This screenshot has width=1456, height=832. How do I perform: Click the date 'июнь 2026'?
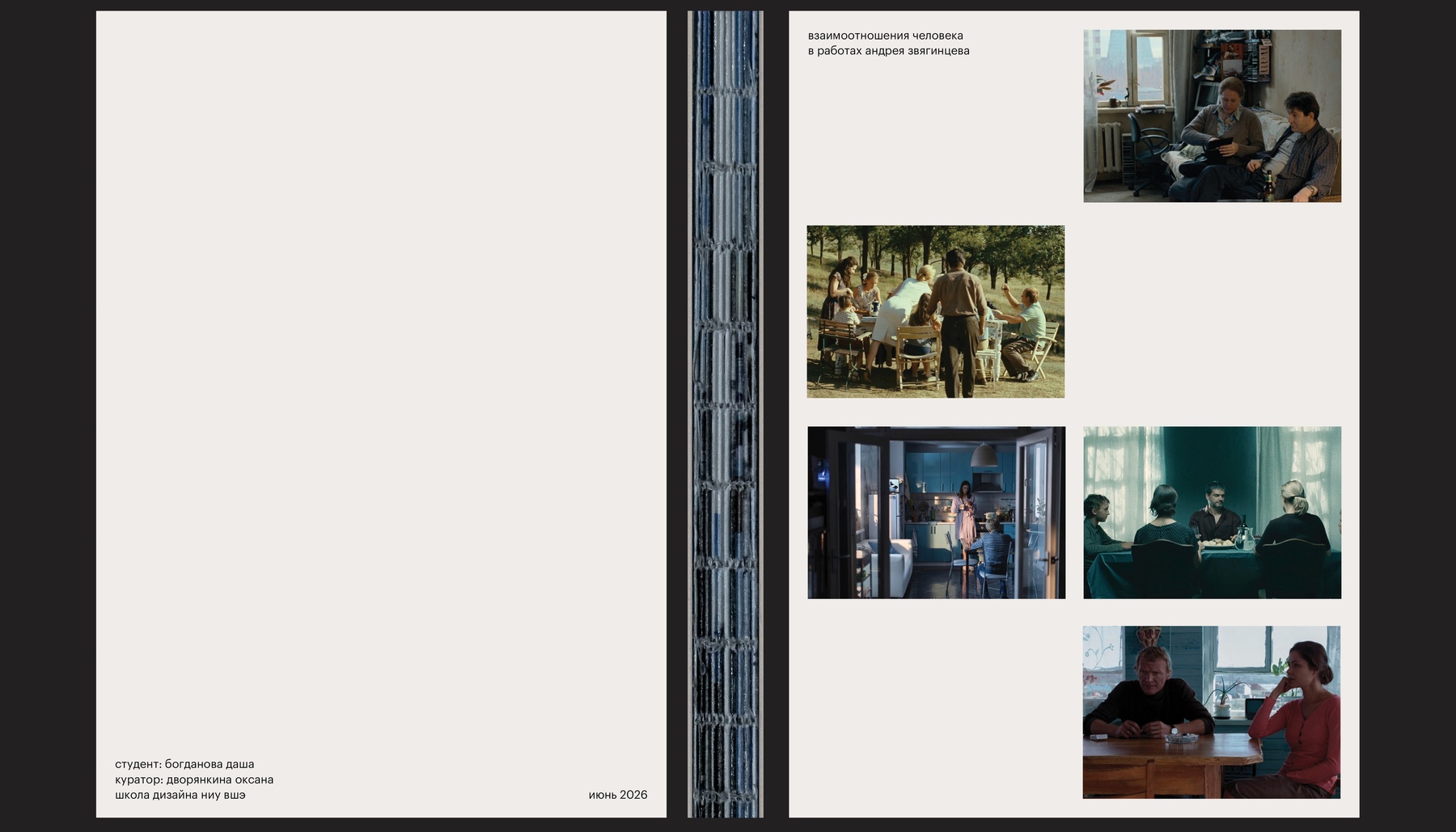point(618,795)
